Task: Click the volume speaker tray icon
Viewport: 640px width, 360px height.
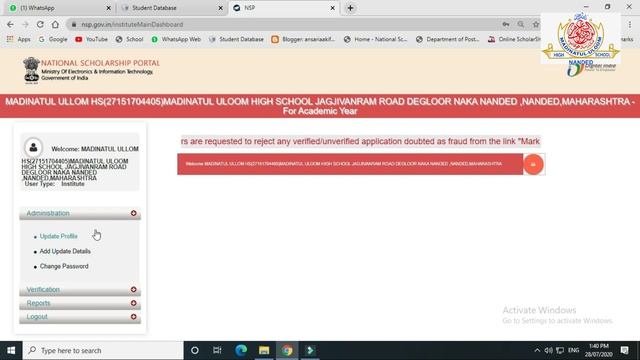Action: [549, 351]
